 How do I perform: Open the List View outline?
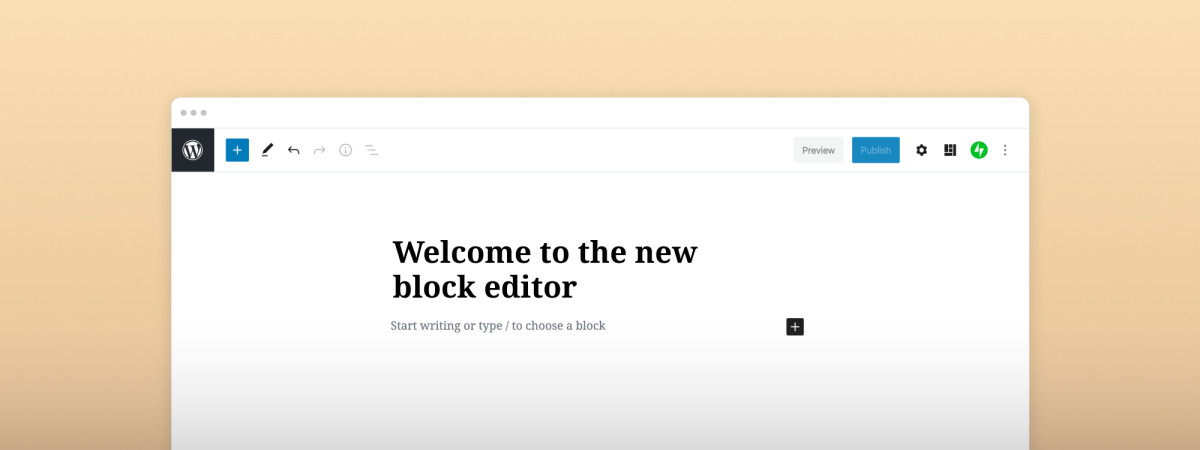(371, 150)
